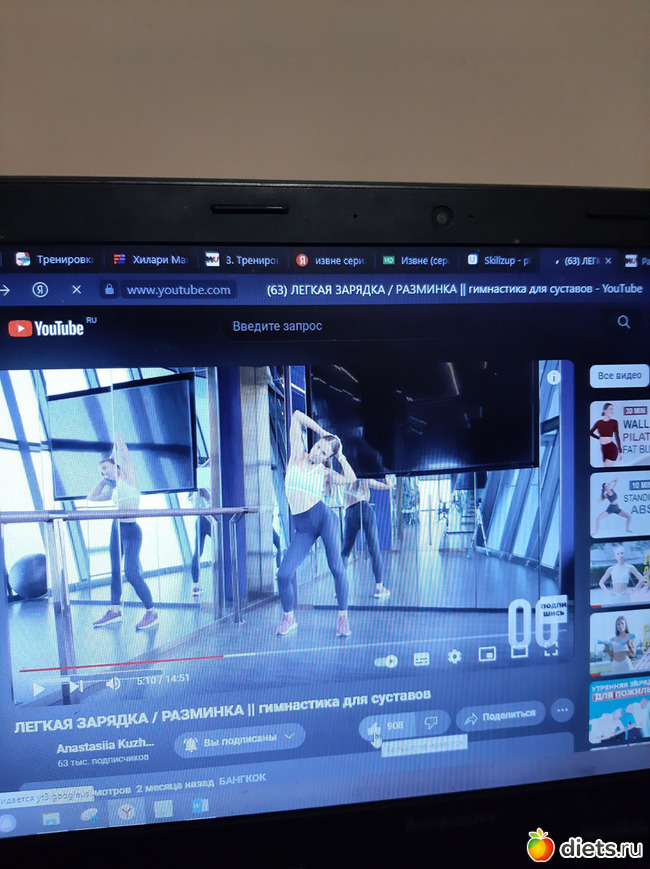Toggle the autoplay switch
This screenshot has height=869, width=650.
point(386,661)
